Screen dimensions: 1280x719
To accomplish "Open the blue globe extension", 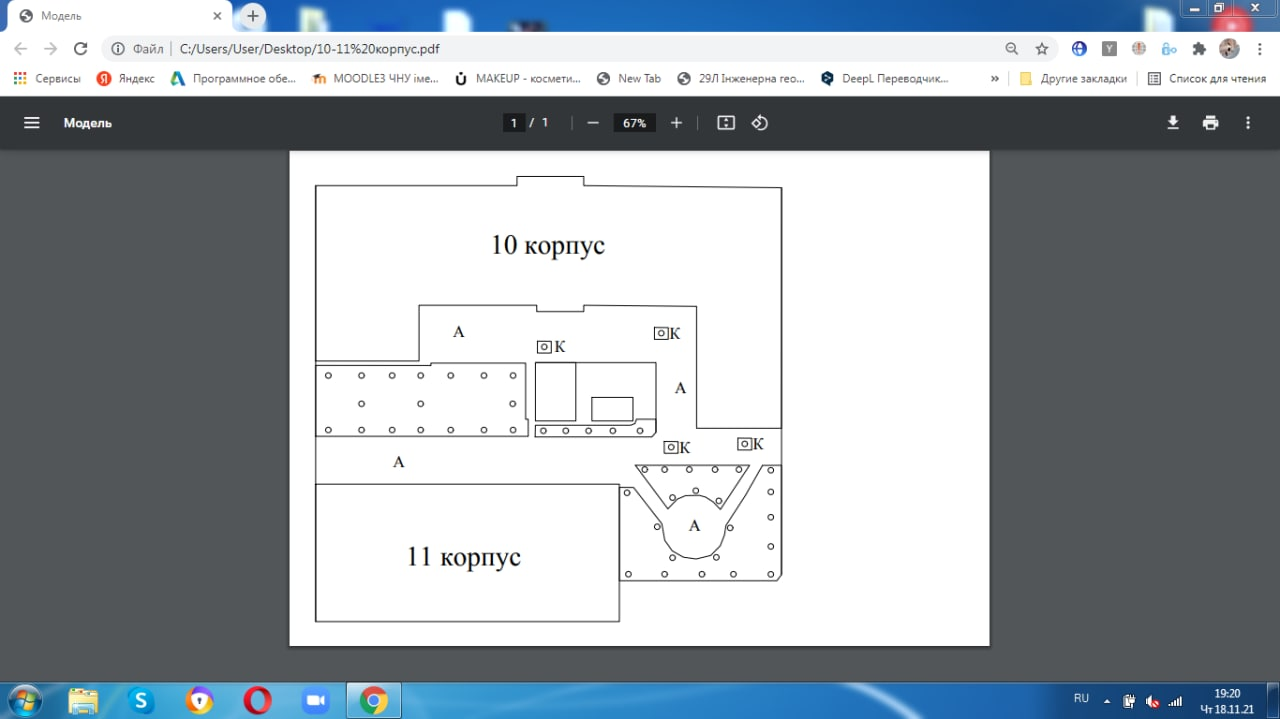I will tap(1079, 48).
